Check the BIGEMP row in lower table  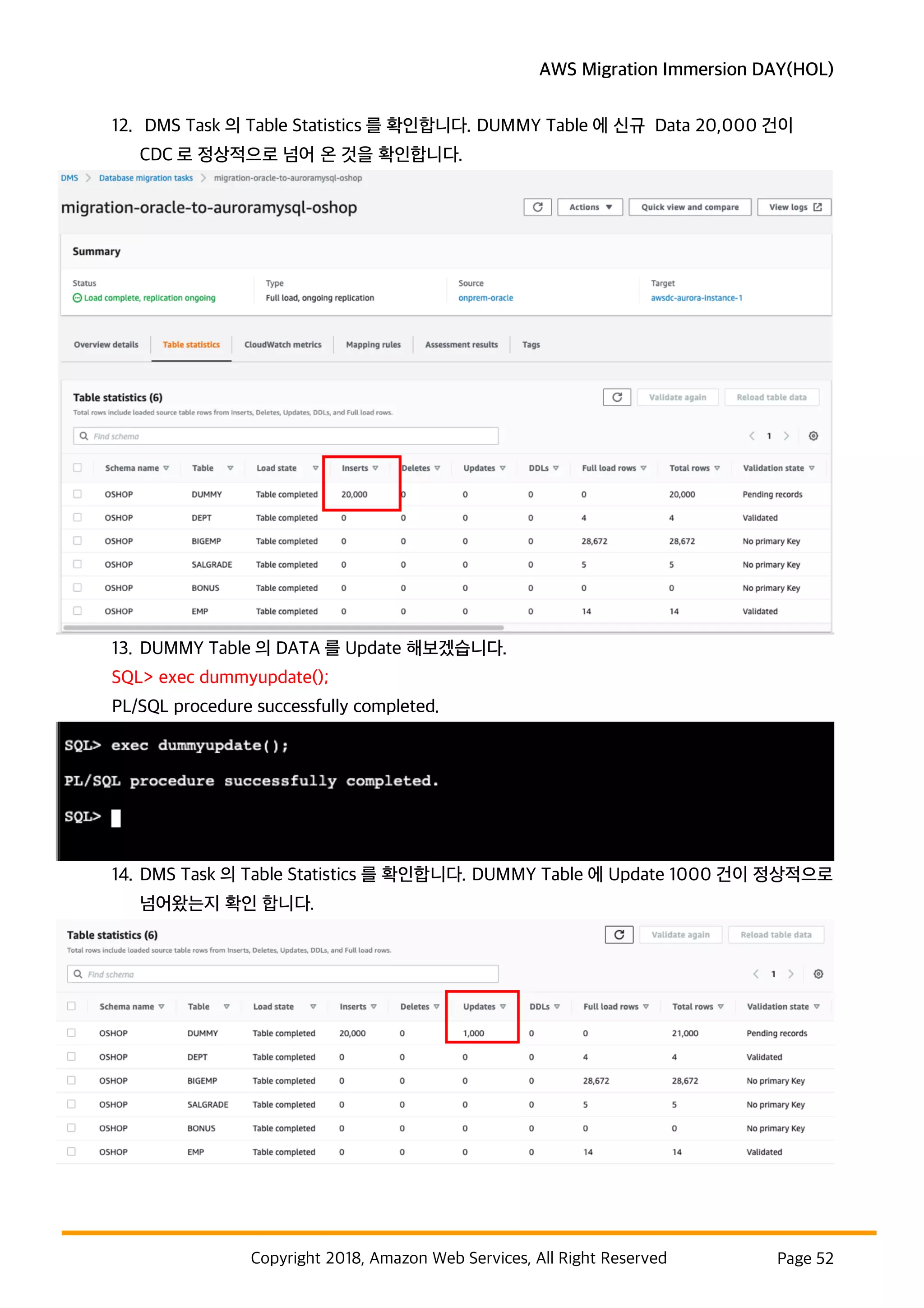click(71, 1080)
